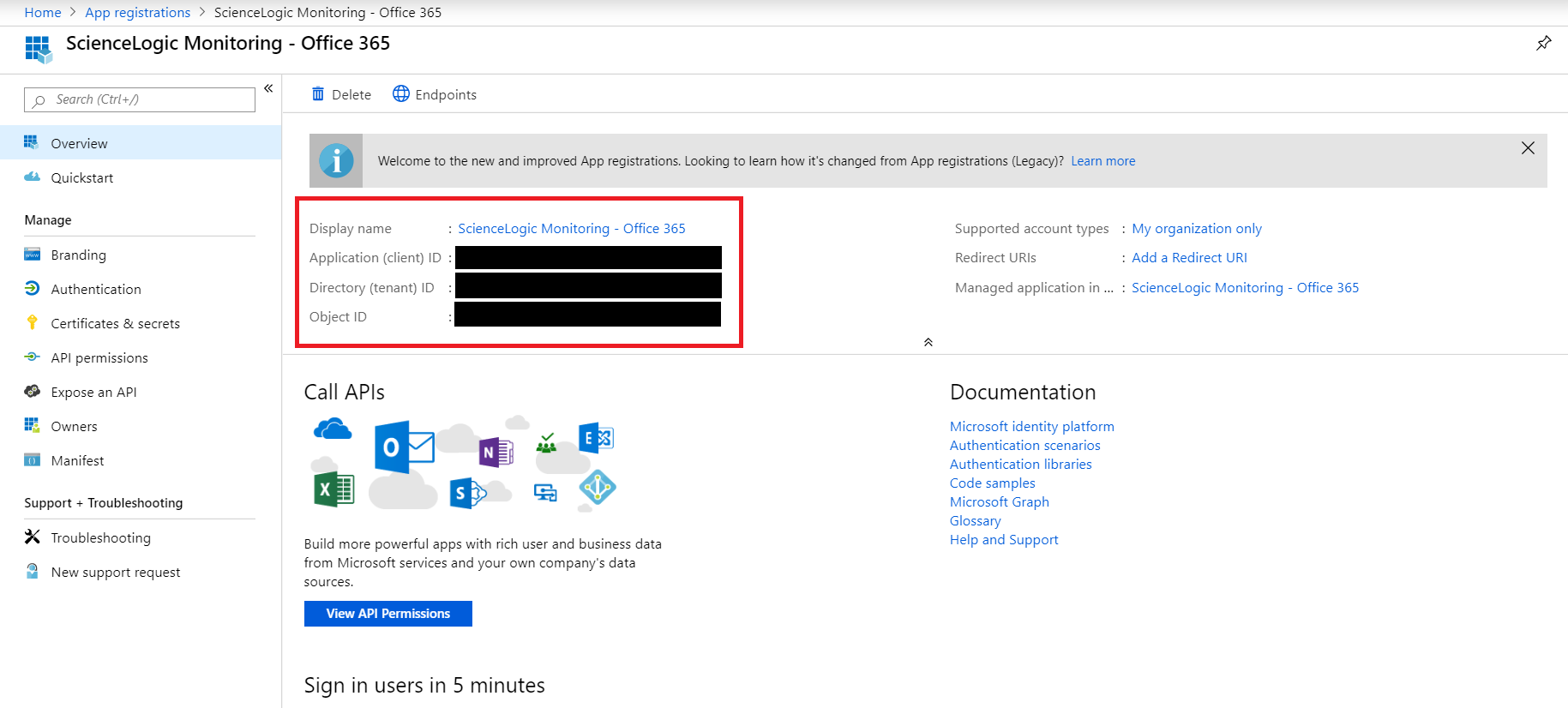The width and height of the screenshot is (1568, 708).
Task: Click the Azure AD diamond icon
Action: [x=598, y=488]
